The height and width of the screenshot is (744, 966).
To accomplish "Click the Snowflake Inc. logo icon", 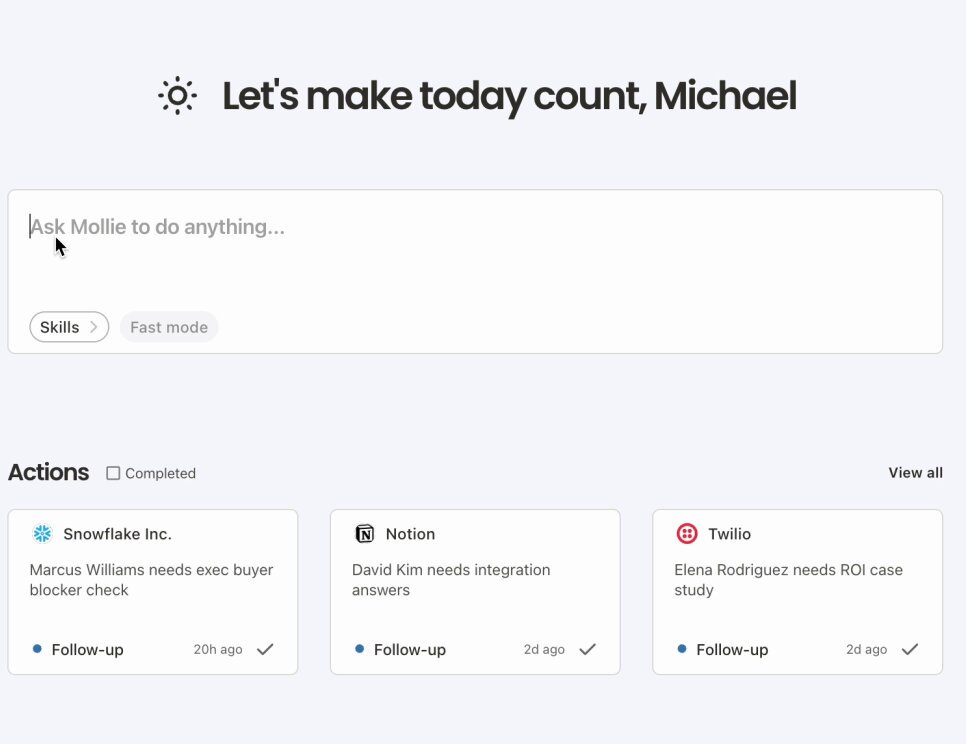I will tap(43, 533).
